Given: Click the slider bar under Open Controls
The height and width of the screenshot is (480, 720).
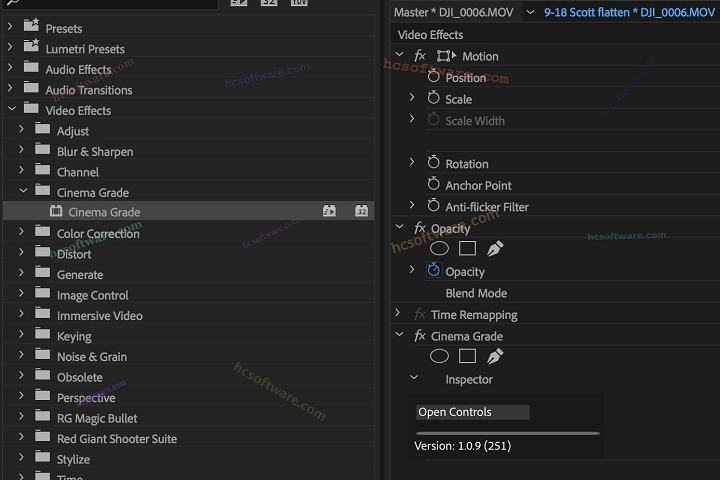Looking at the screenshot, I should point(507,433).
